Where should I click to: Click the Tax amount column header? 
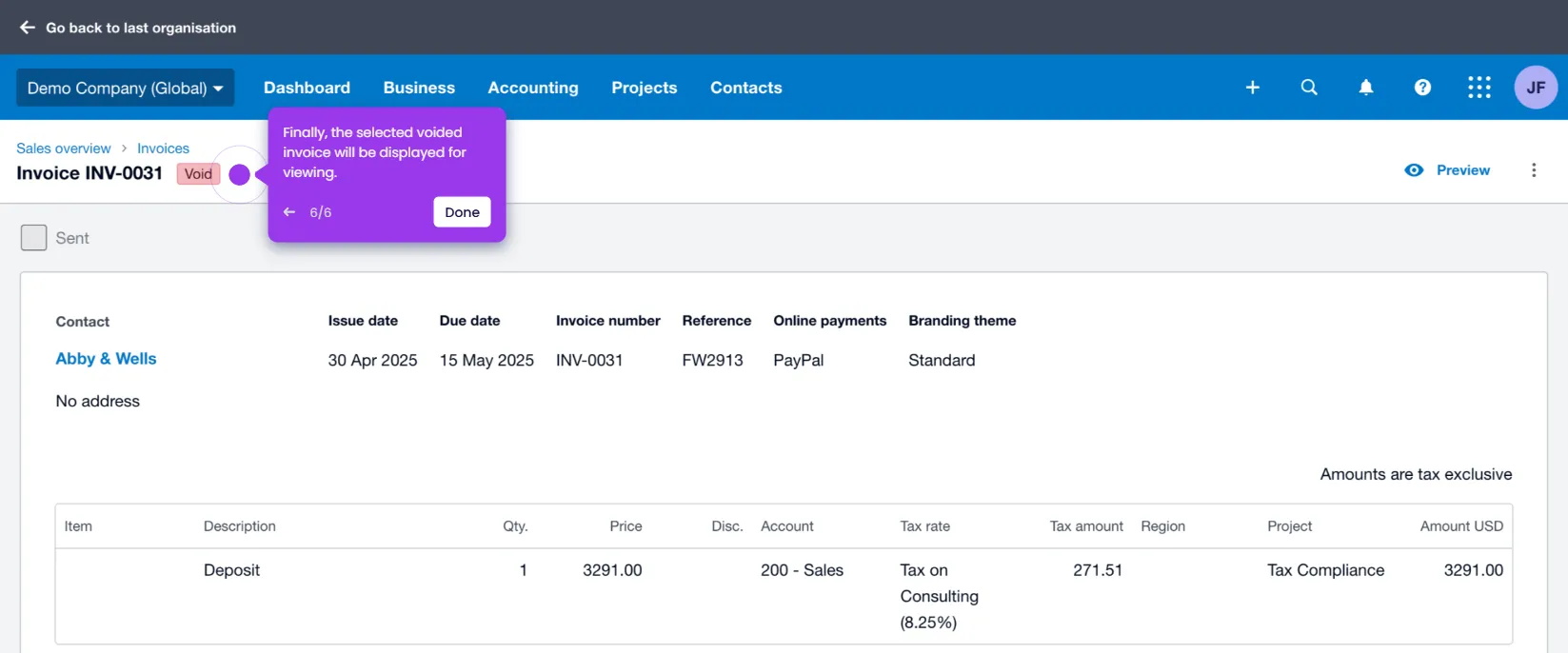coord(1086,526)
